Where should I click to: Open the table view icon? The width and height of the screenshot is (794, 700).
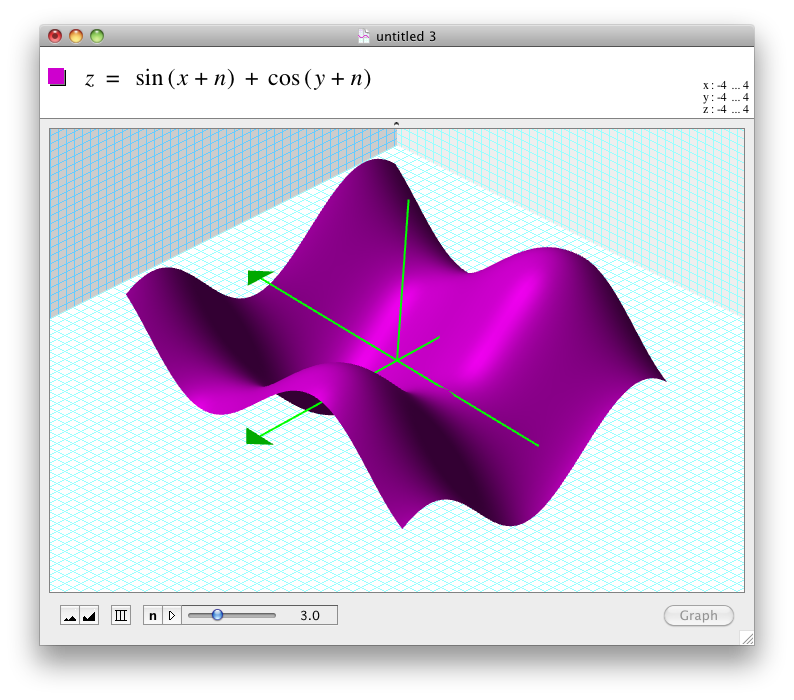click(x=121, y=615)
